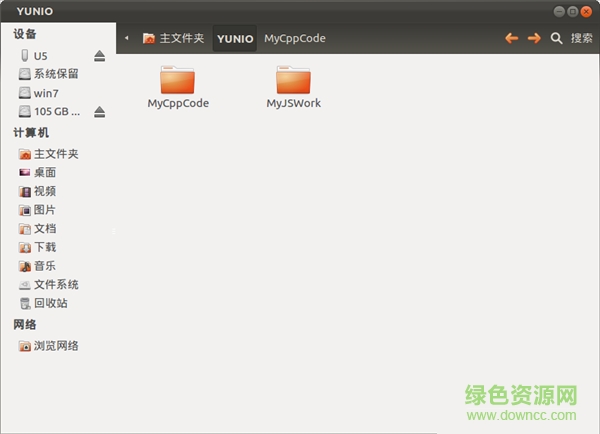Go back with the left arrow
600x434 pixels.
click(512, 38)
